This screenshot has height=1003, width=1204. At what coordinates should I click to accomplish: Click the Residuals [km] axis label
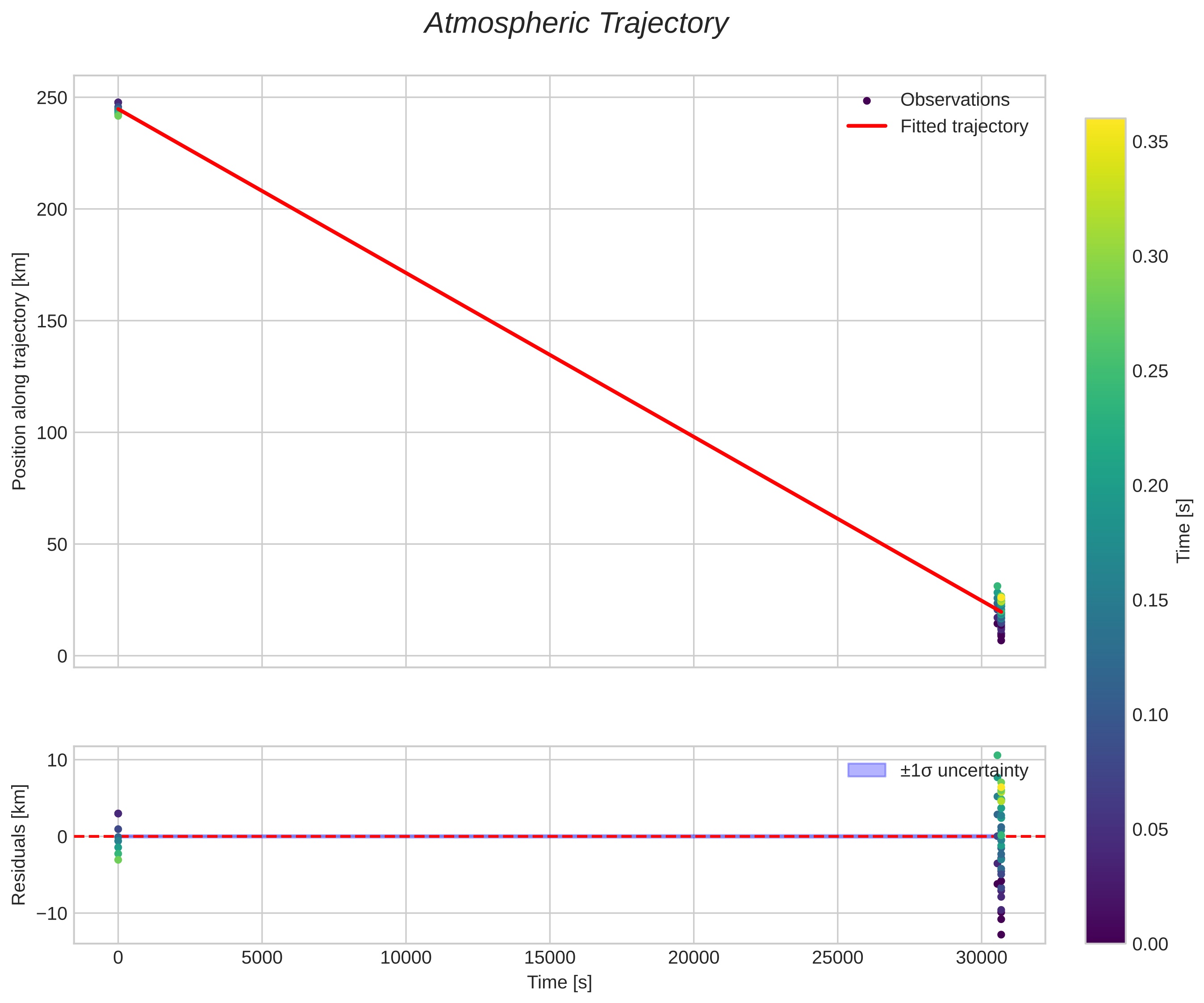[20, 845]
